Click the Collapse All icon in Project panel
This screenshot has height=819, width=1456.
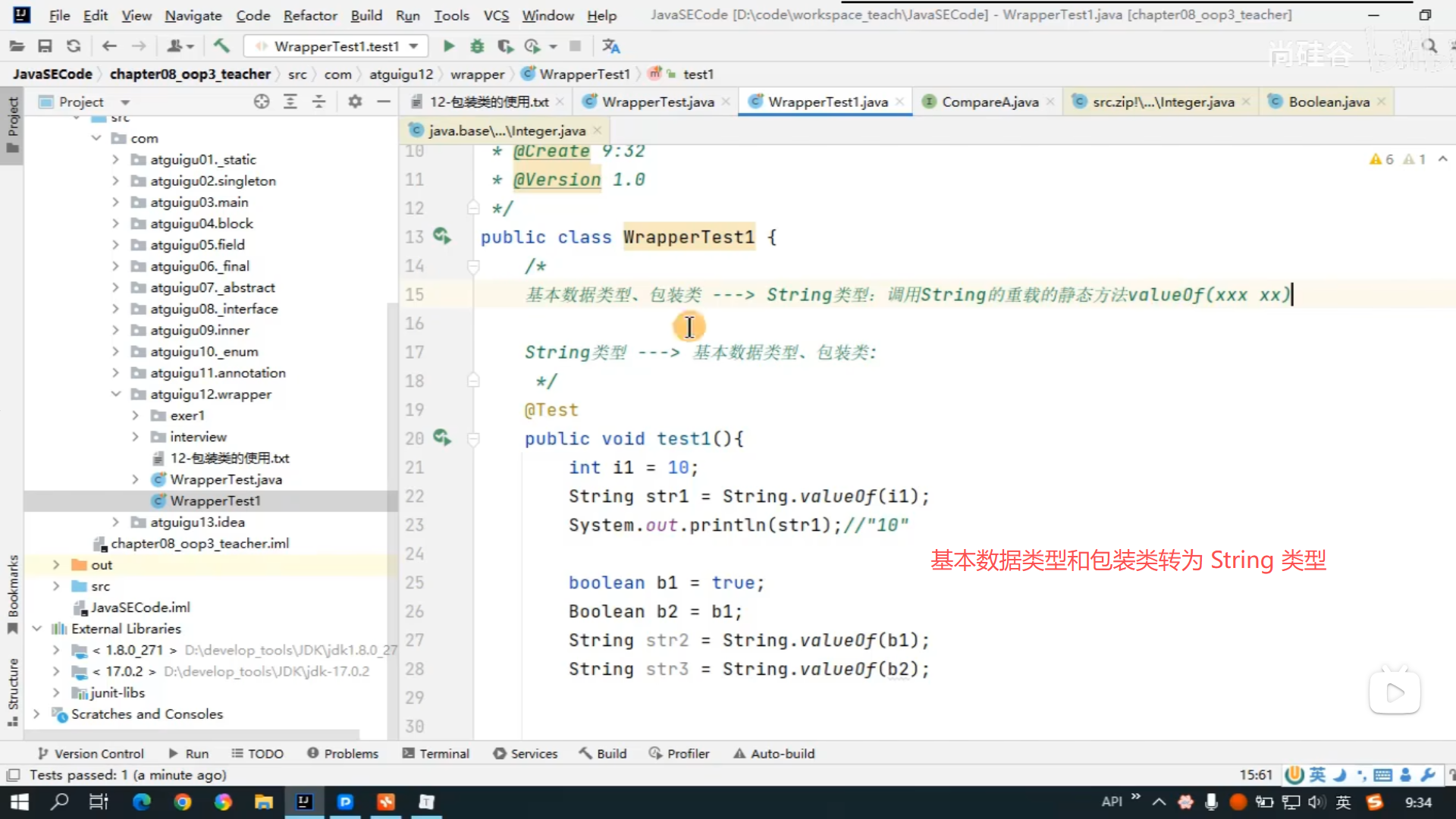point(319,102)
